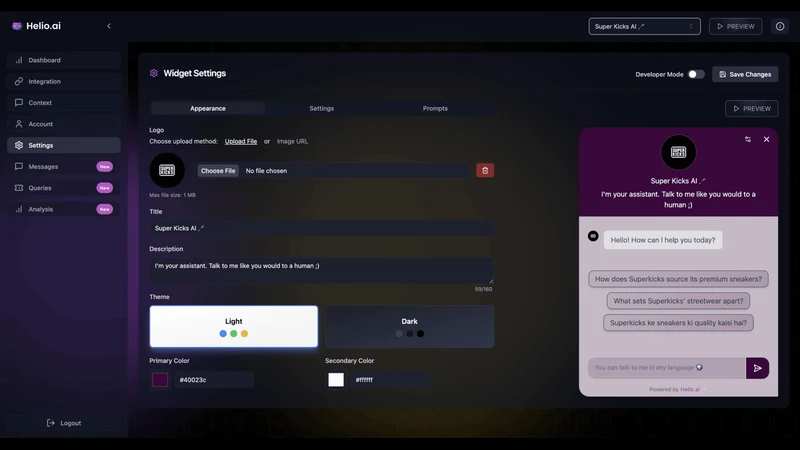
Task: Click the New badge next to Queries
Action: (105, 188)
